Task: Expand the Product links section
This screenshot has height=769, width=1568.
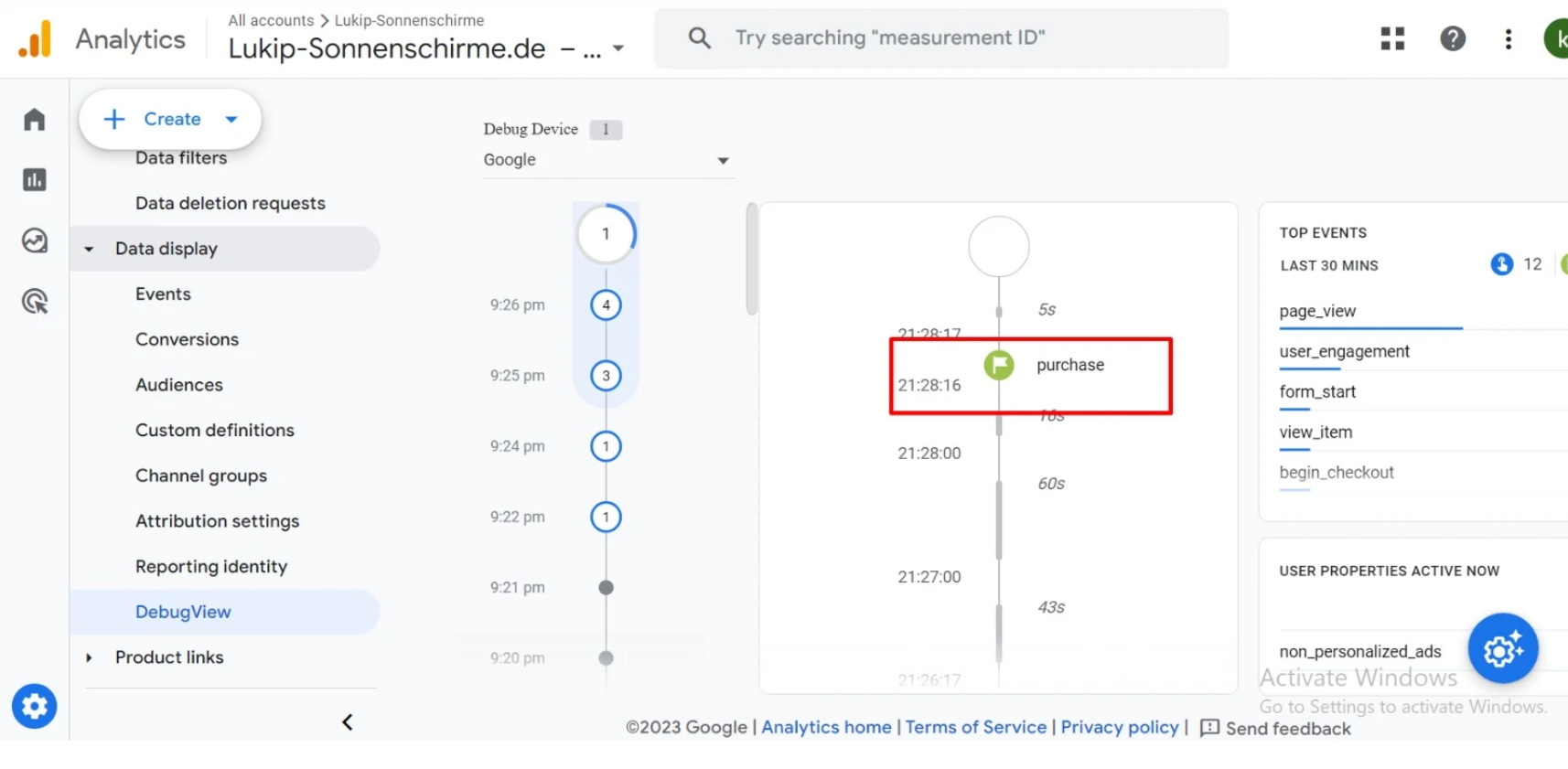Action: tap(89, 657)
